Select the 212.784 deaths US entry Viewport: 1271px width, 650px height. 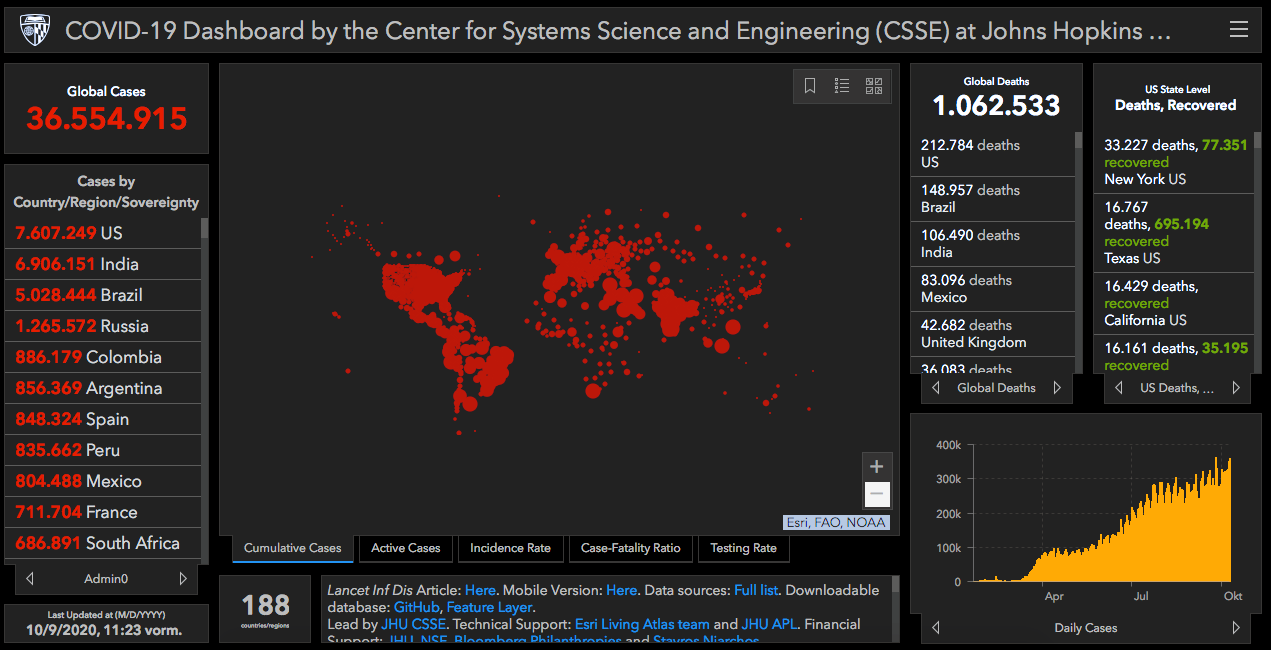(x=993, y=154)
